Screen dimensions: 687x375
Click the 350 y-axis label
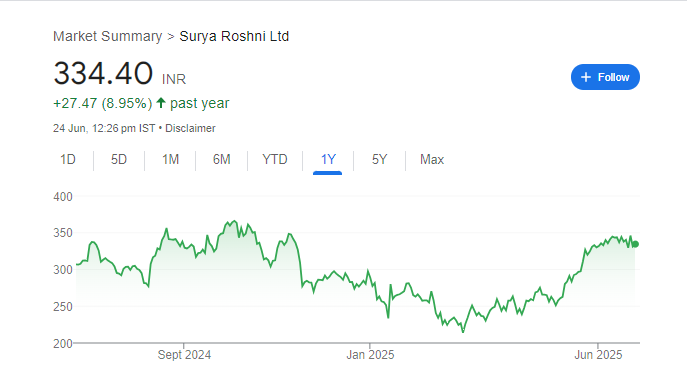point(63,233)
